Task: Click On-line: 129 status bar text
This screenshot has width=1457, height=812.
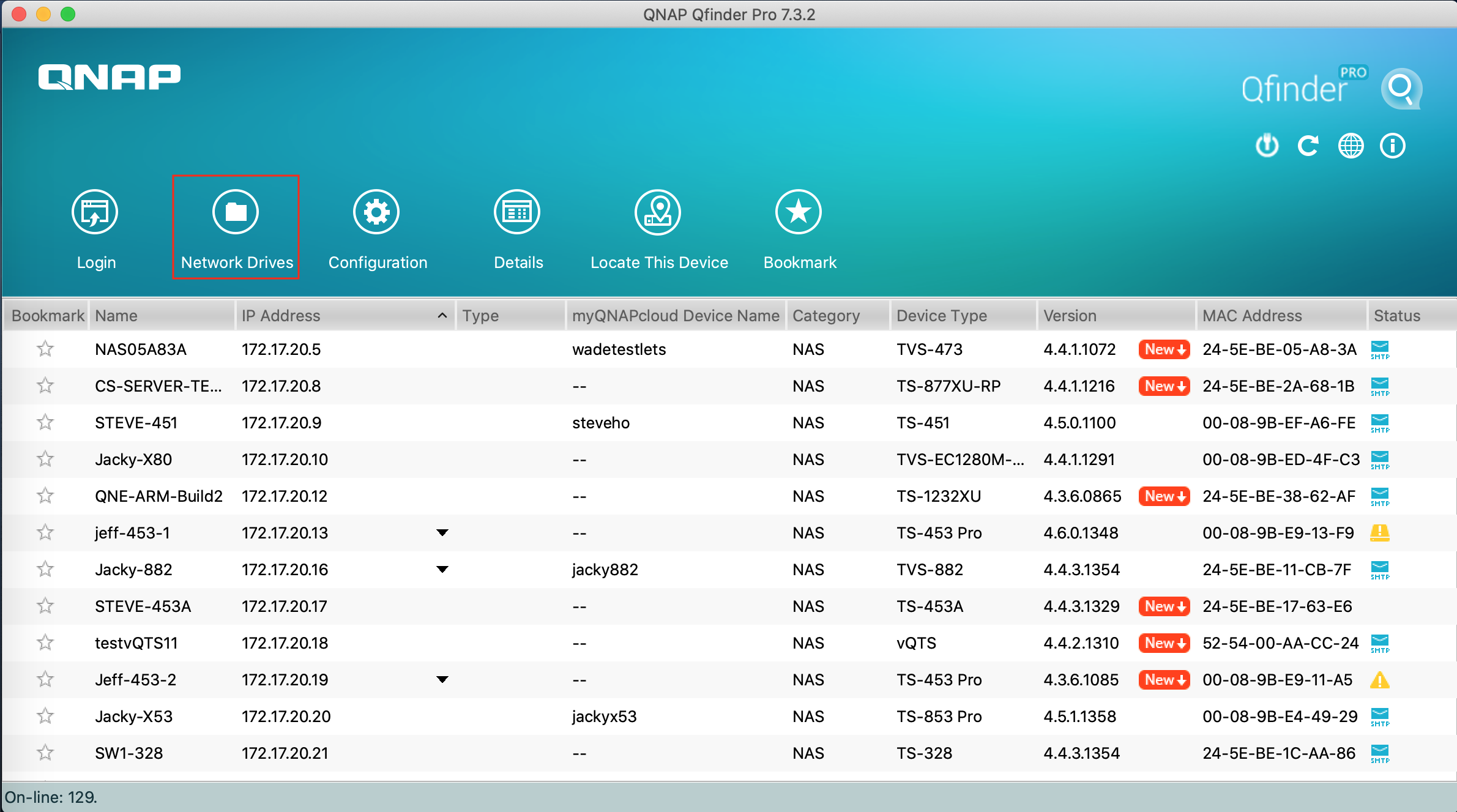Action: [x=51, y=797]
